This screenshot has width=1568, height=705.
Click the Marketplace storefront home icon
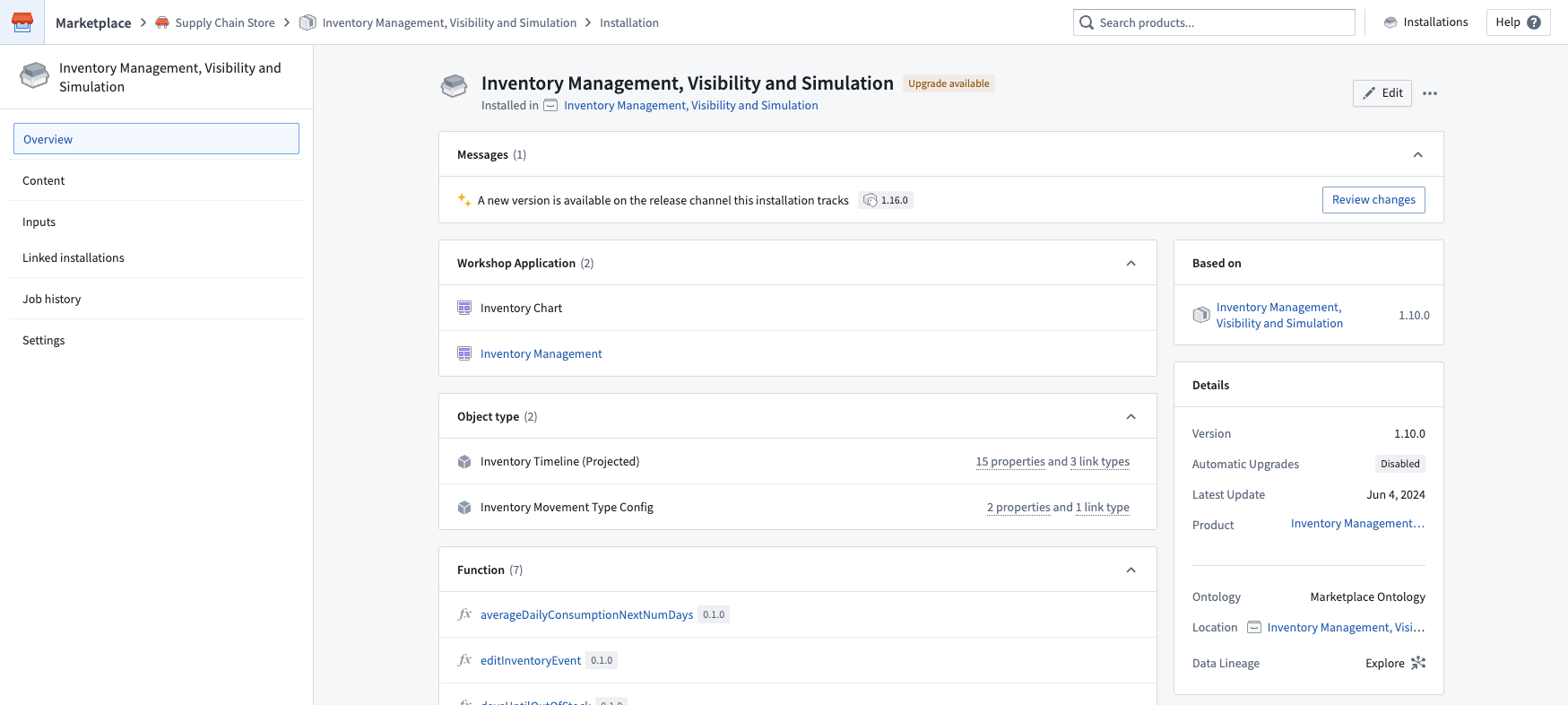(22, 22)
